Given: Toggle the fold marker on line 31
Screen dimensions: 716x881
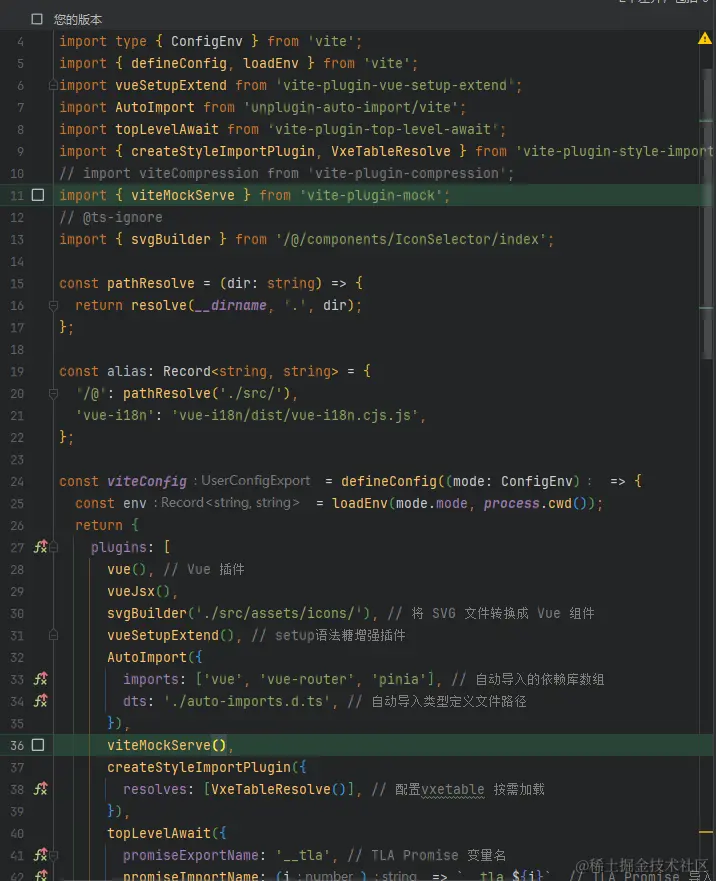Looking at the screenshot, I should point(53,635).
